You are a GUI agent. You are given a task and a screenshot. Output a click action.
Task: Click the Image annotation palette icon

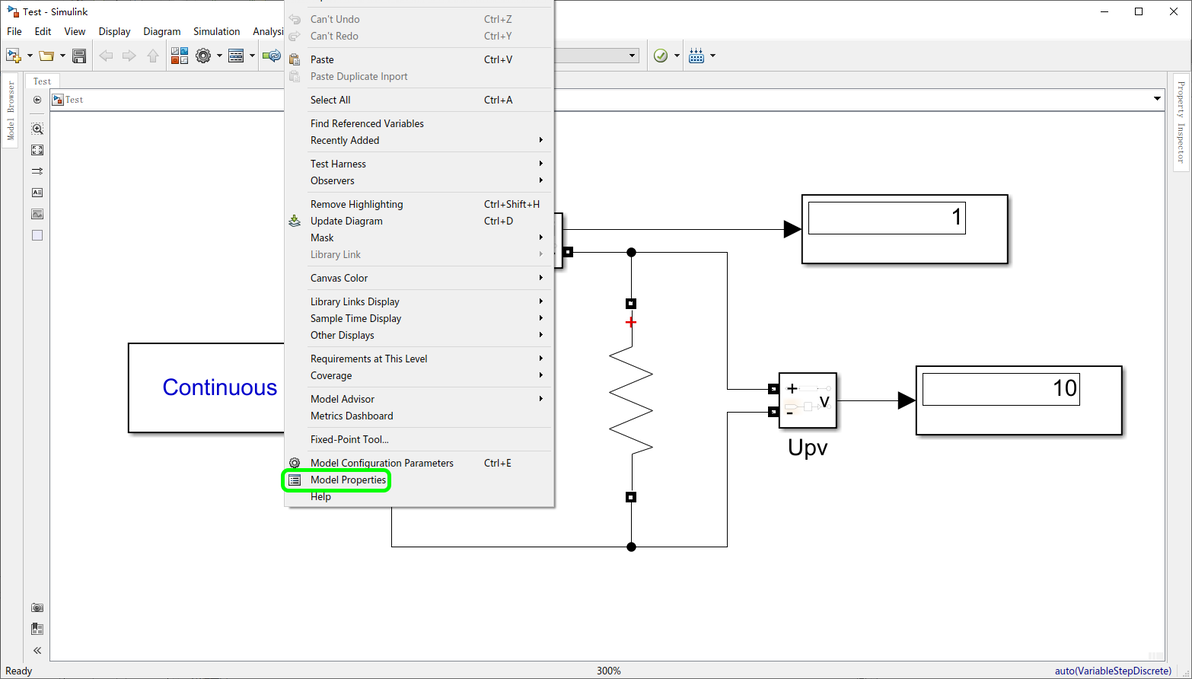pos(37,214)
